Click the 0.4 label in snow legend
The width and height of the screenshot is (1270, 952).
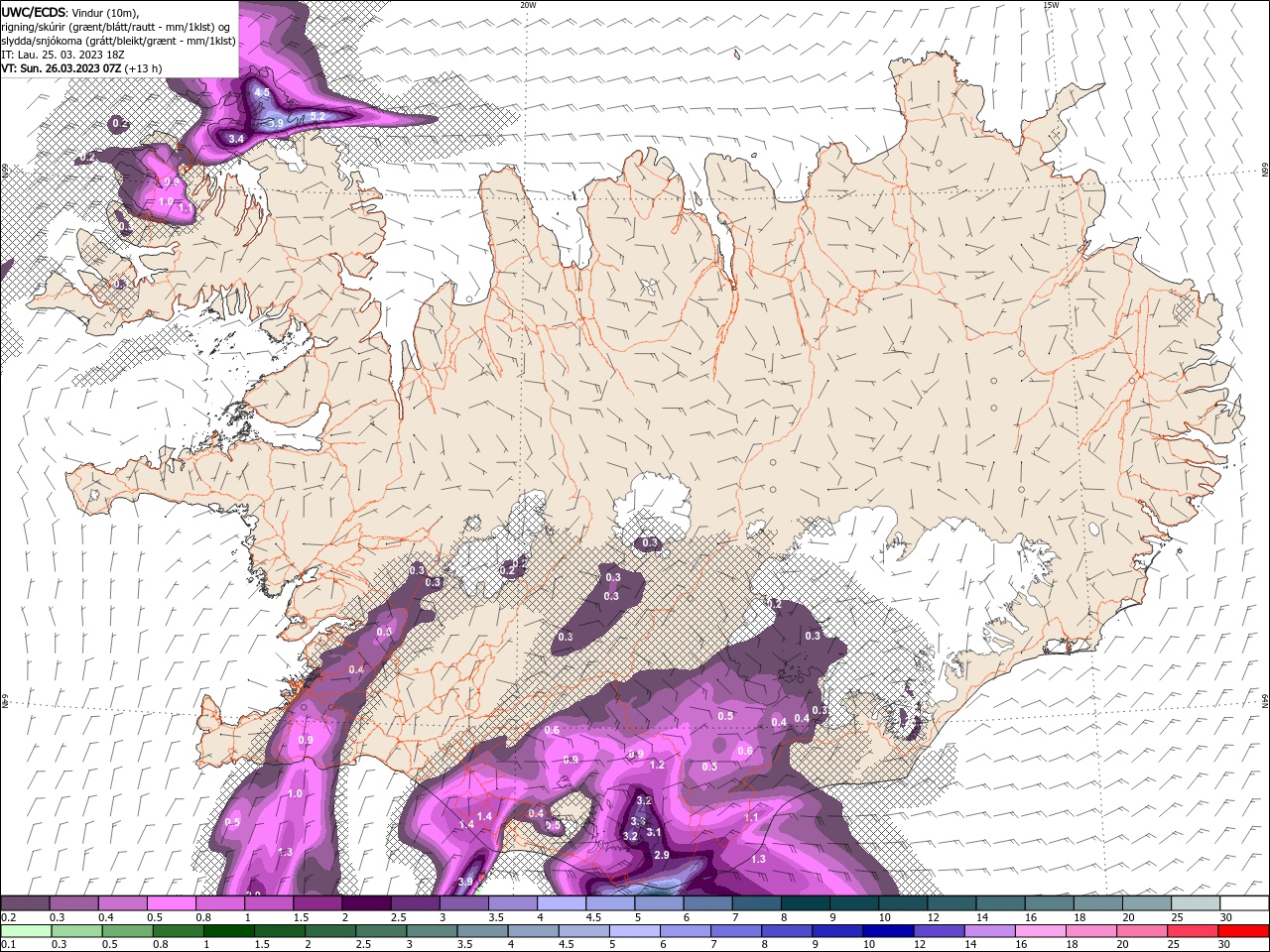107,917
